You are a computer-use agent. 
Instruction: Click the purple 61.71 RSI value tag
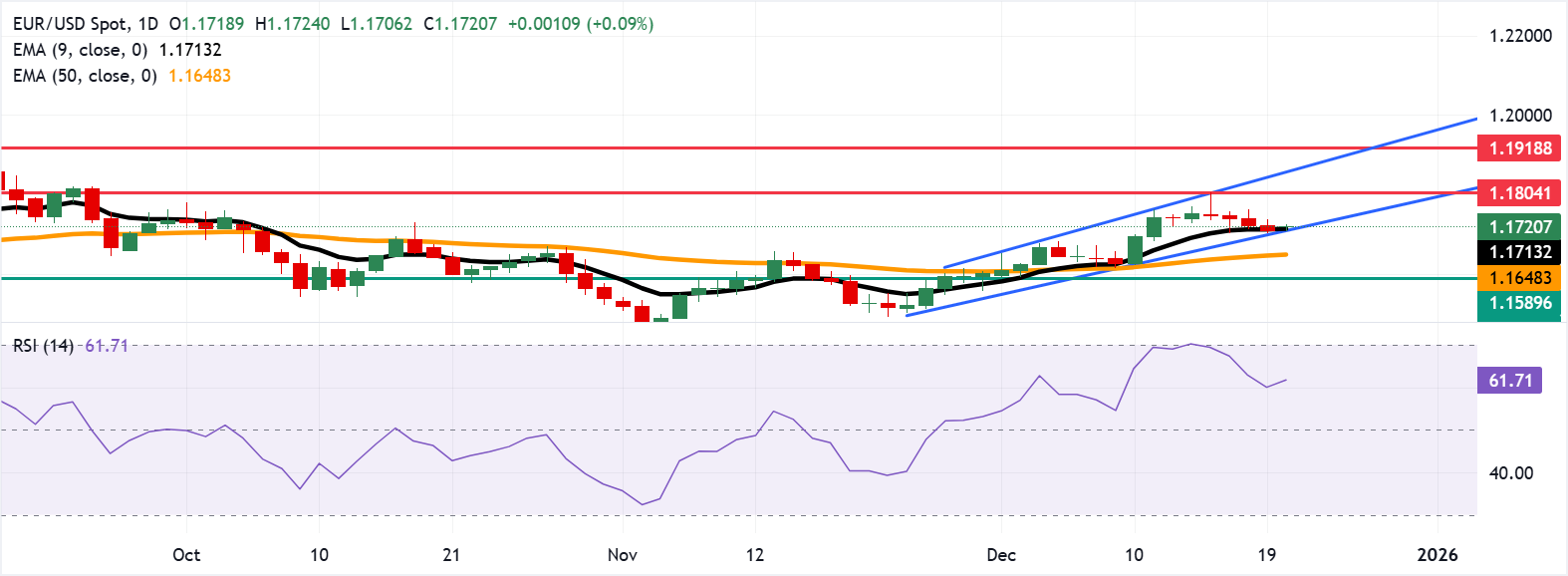1510,381
